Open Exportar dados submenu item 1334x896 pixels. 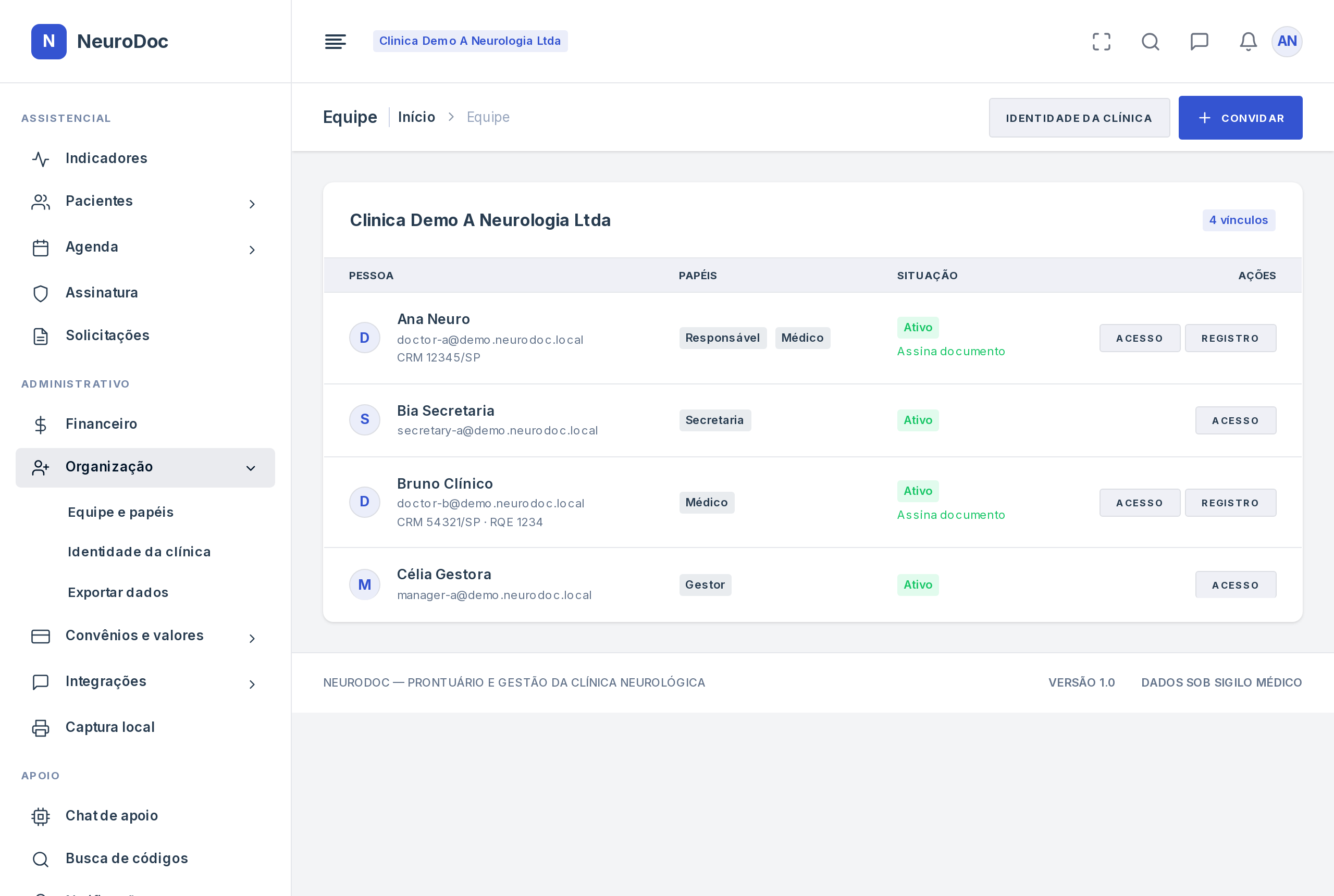(x=118, y=592)
